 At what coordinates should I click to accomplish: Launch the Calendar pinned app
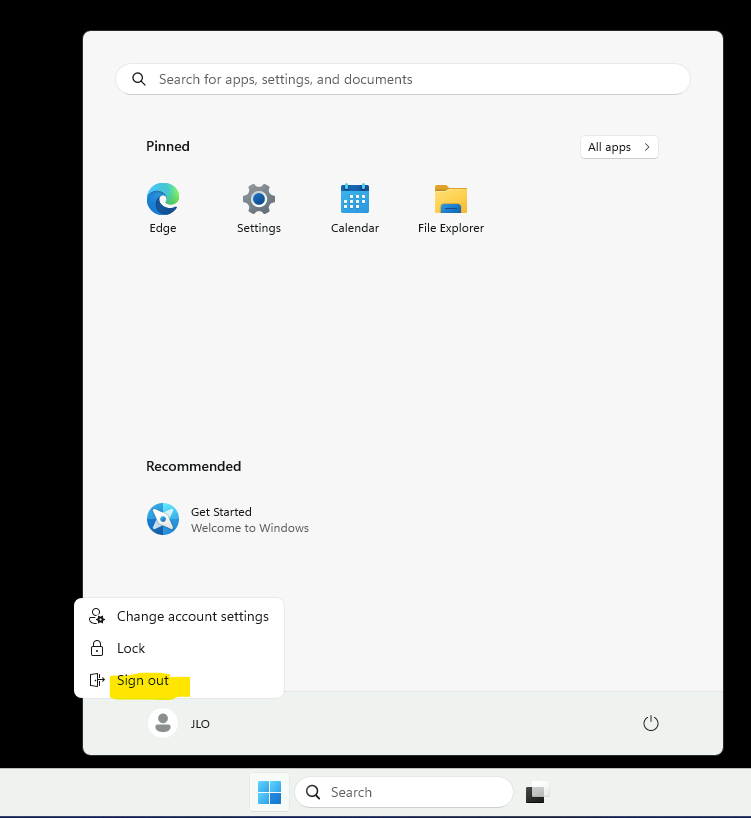[x=355, y=208]
